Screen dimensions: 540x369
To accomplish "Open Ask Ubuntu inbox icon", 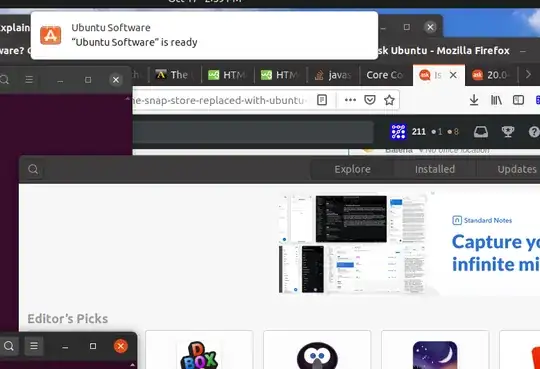I will coord(481,132).
